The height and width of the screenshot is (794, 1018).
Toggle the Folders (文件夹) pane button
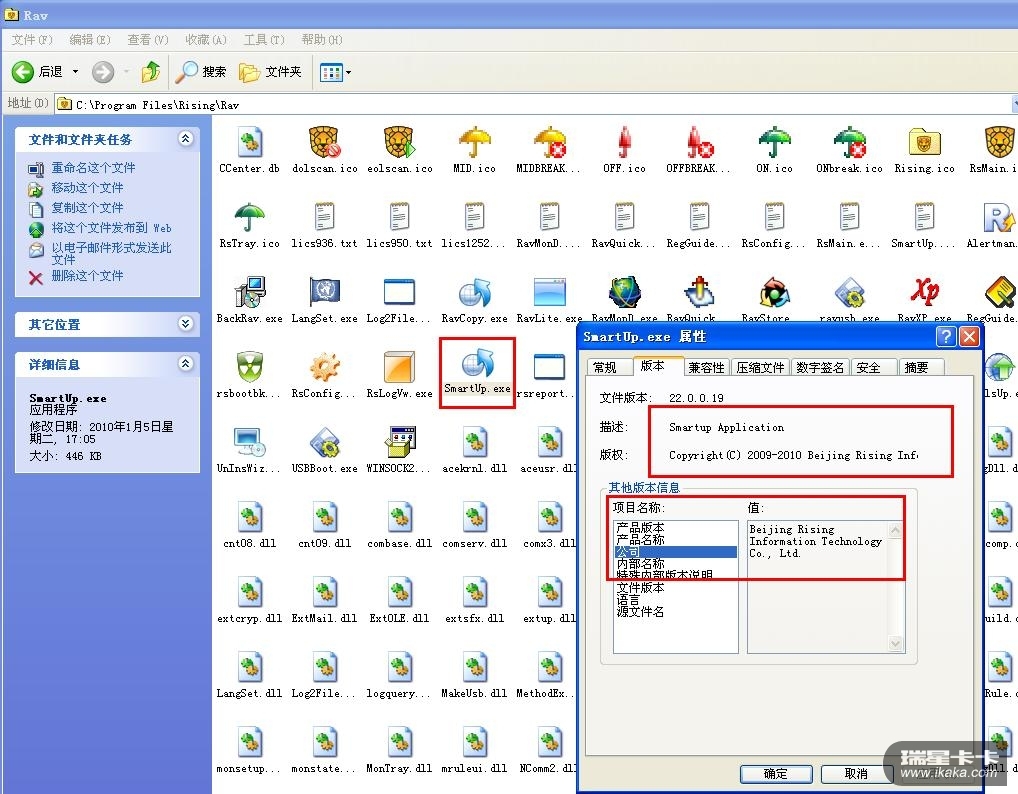(x=270, y=71)
